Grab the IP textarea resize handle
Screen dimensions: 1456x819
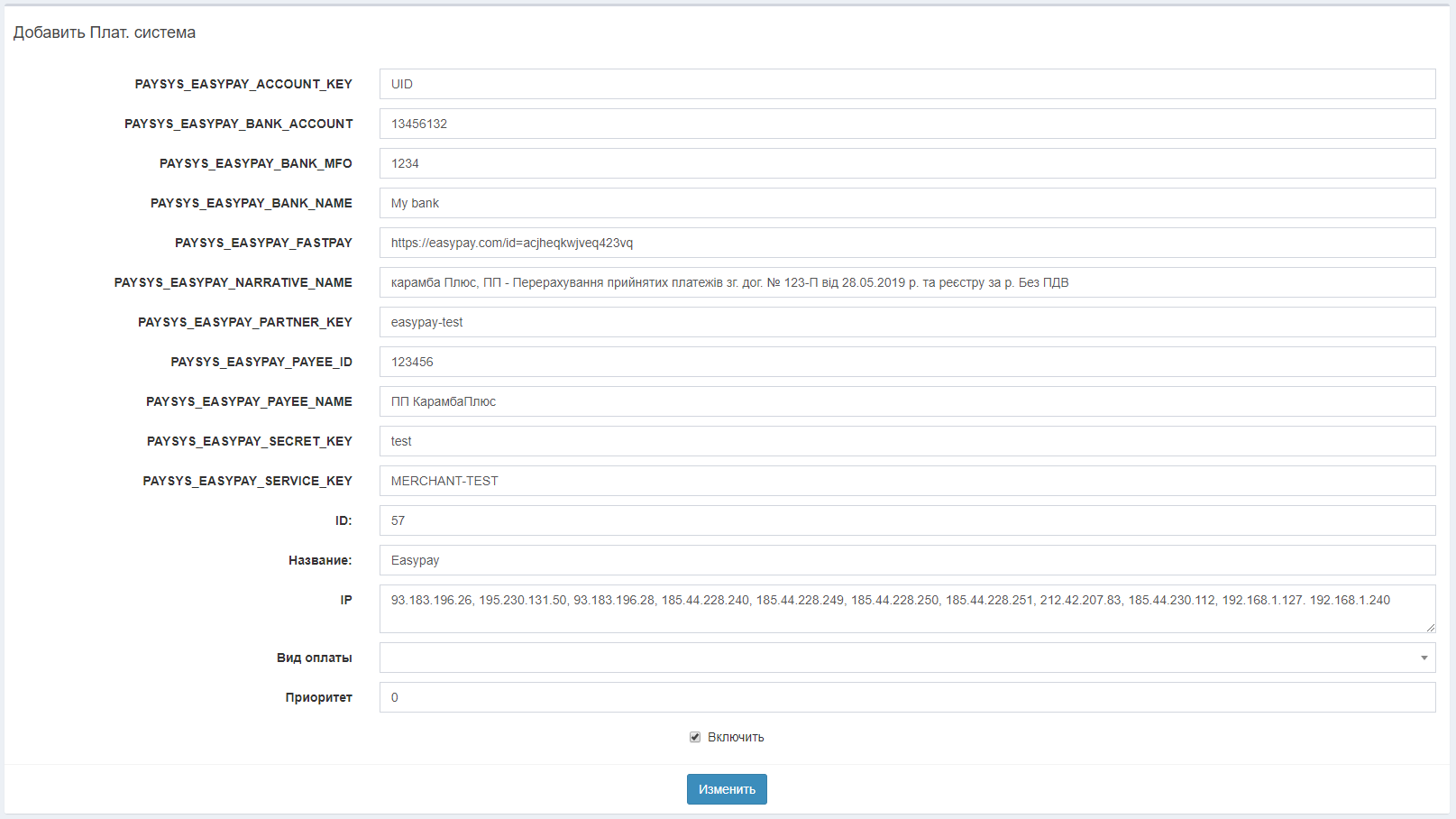click(x=1430, y=628)
